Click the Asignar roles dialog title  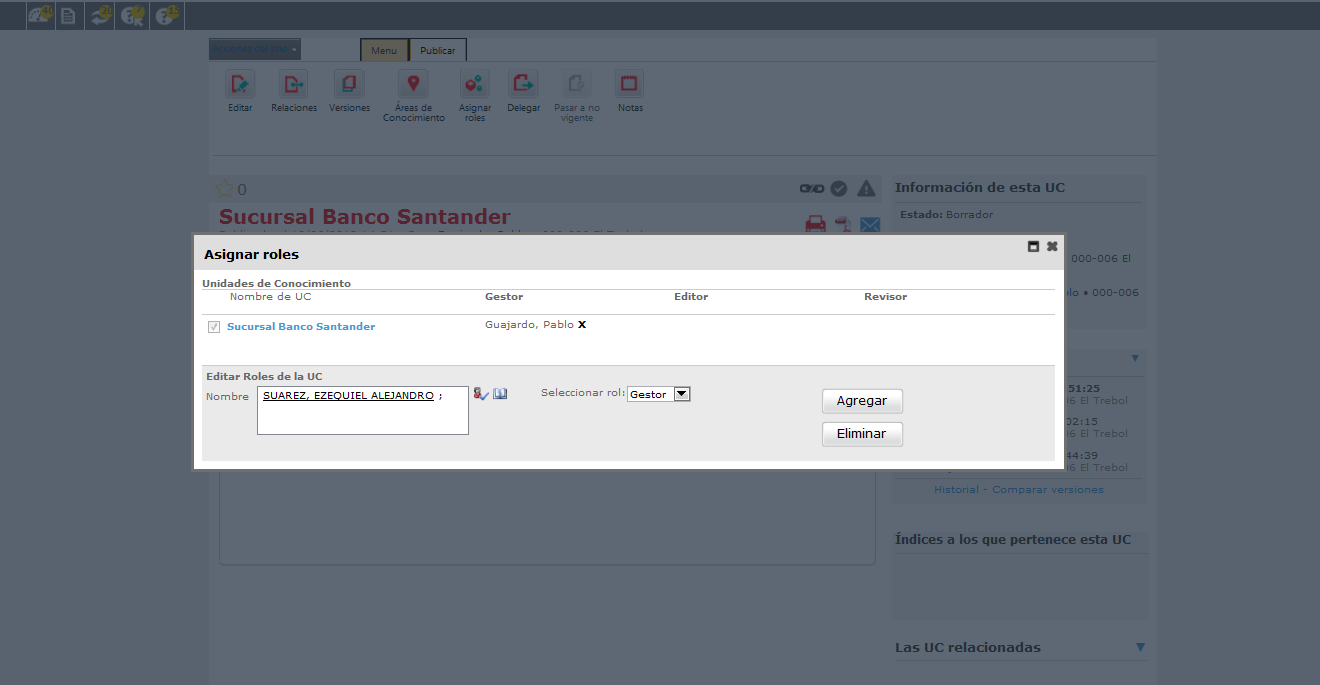[x=251, y=255]
